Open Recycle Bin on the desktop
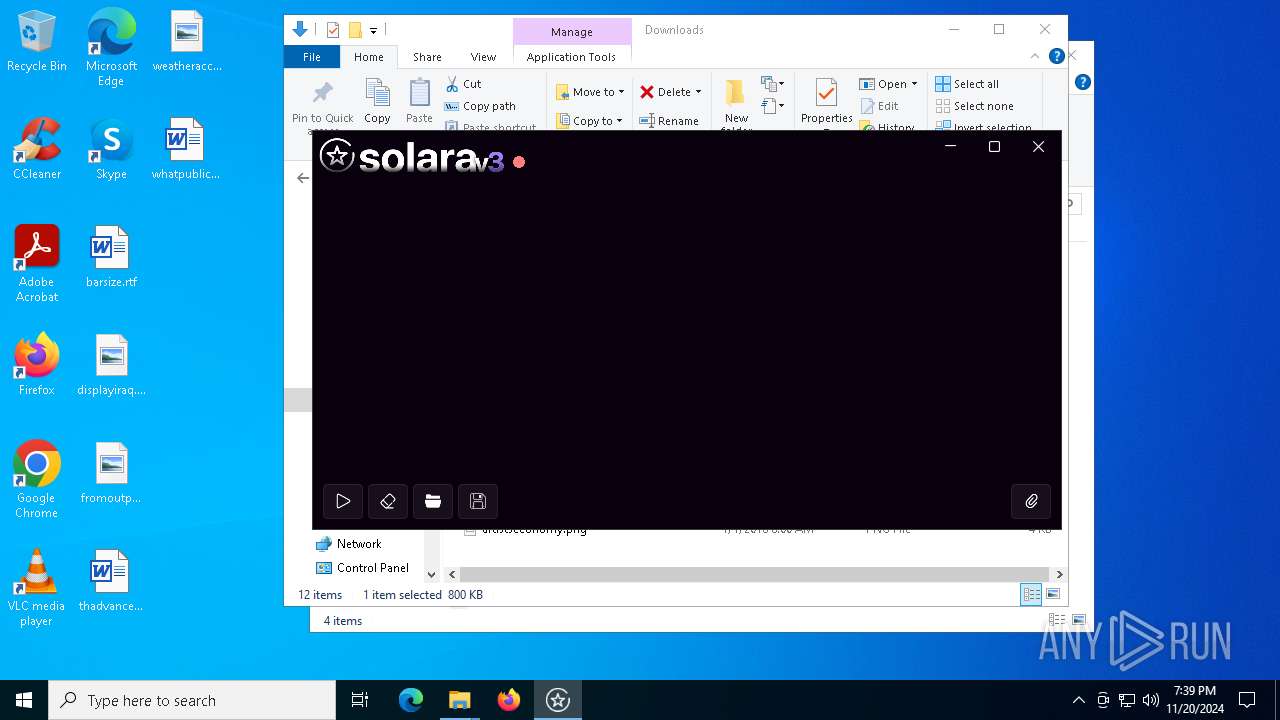 37,42
